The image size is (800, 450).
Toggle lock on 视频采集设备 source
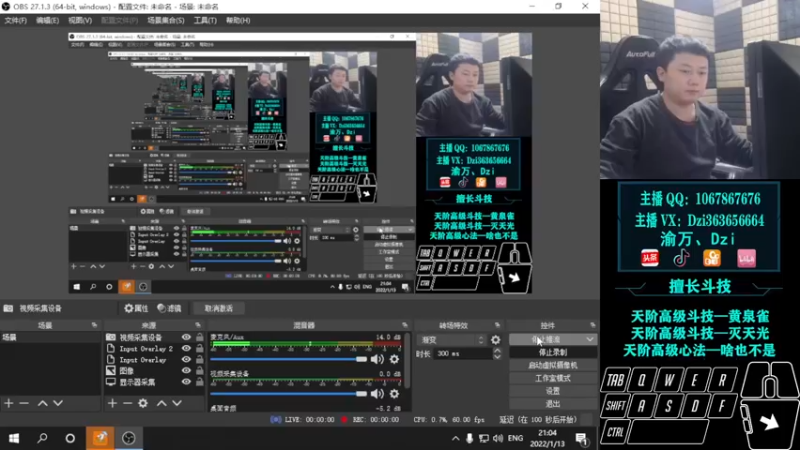(x=199, y=337)
